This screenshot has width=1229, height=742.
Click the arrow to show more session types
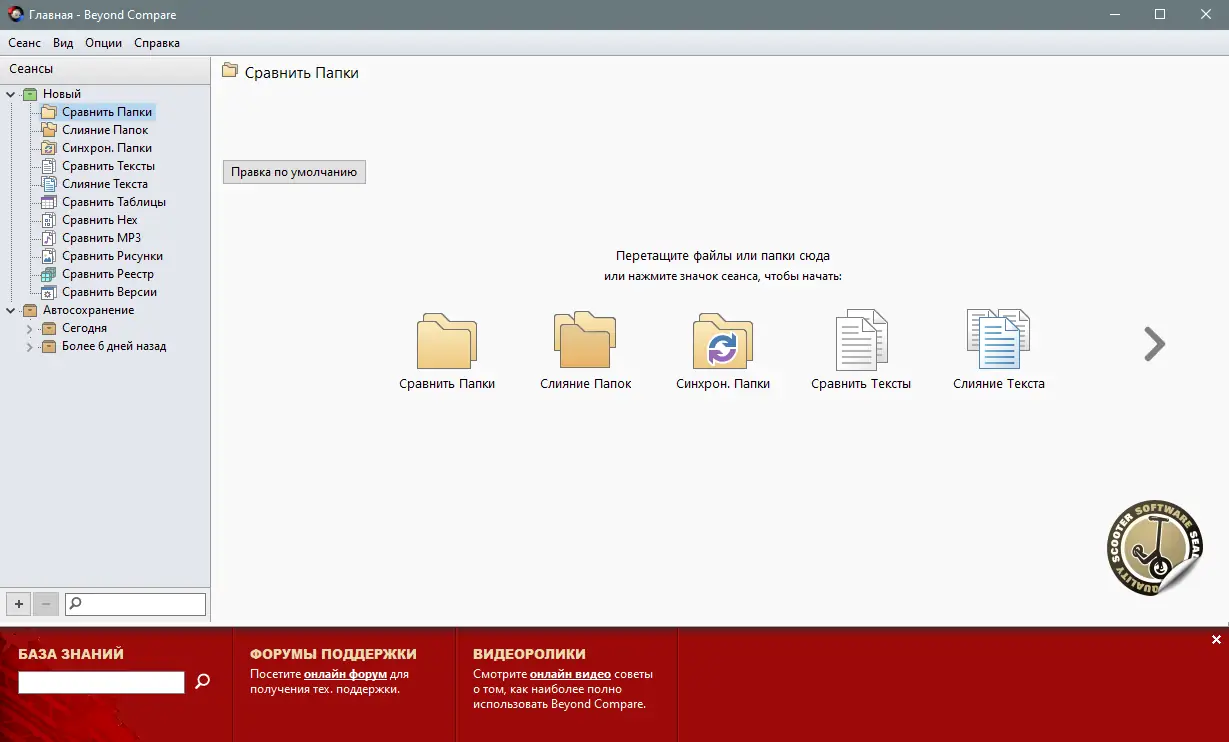coord(1154,343)
